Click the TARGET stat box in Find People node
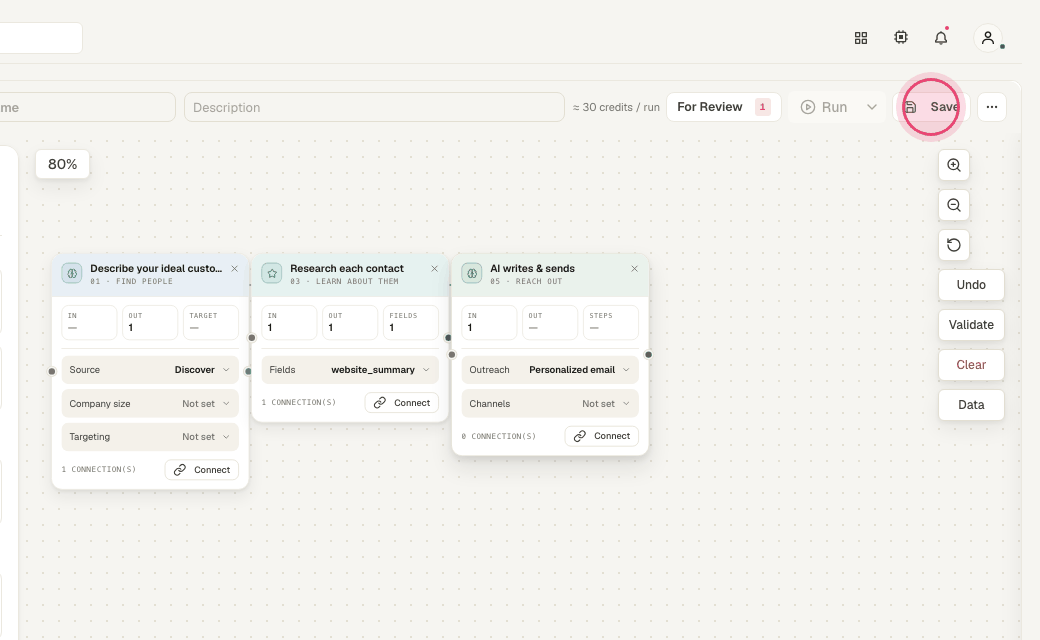Viewport: 1040px width, 640px height. (211, 322)
